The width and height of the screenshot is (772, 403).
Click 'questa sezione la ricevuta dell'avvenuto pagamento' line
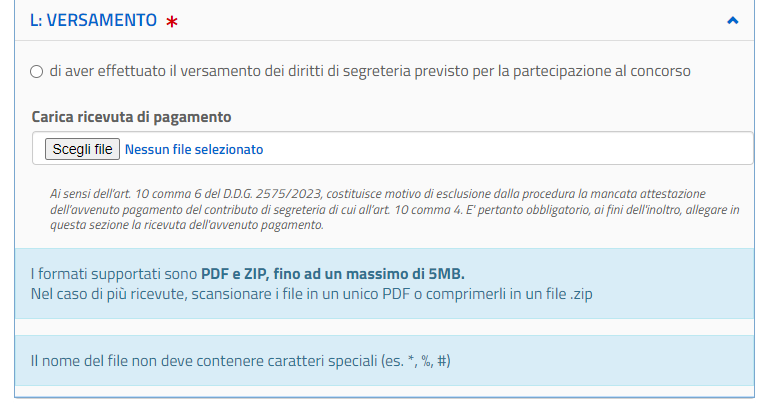click(x=186, y=225)
